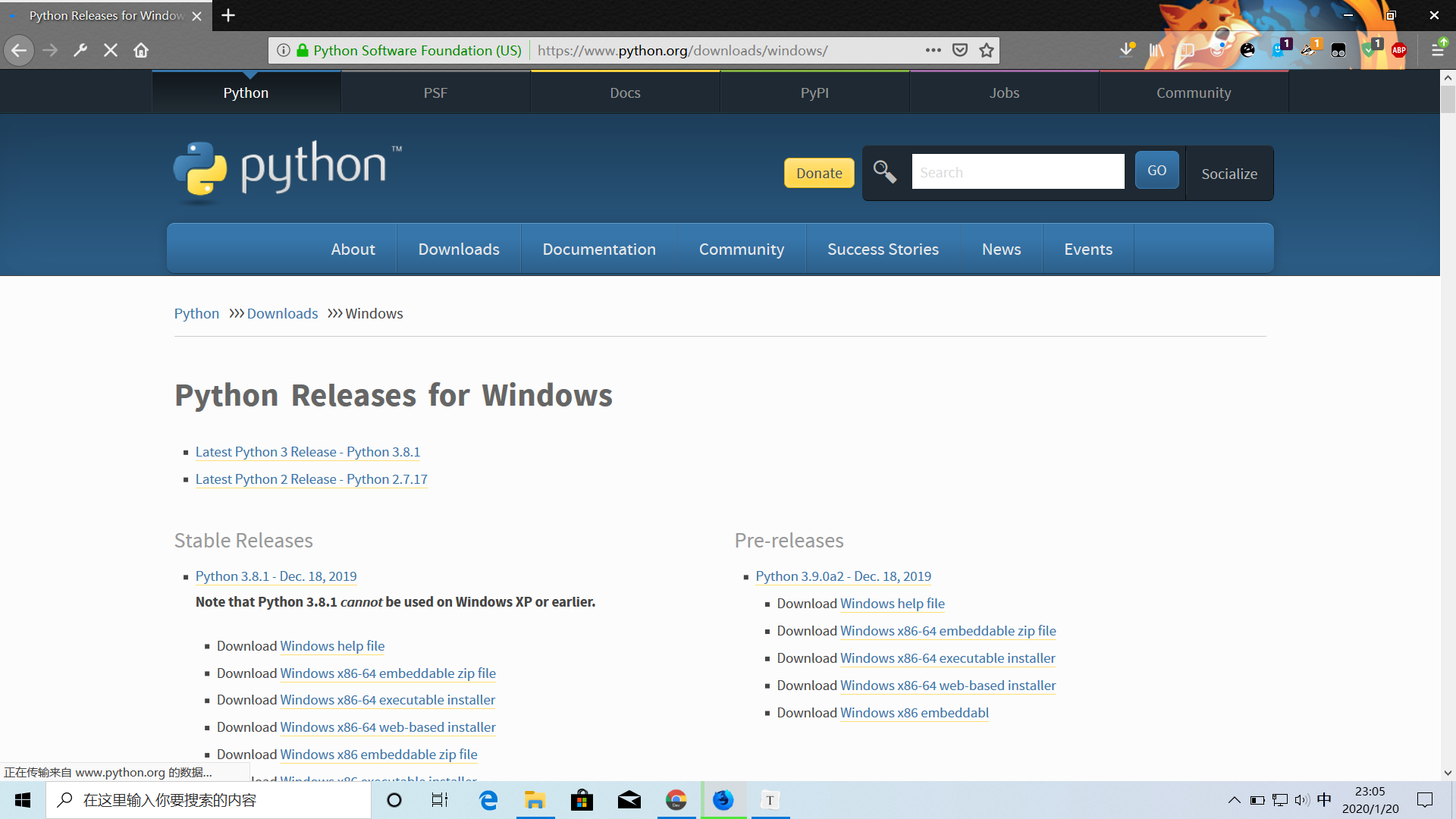The height and width of the screenshot is (819, 1456).
Task: Open the Windows notification center
Action: tap(1425, 800)
